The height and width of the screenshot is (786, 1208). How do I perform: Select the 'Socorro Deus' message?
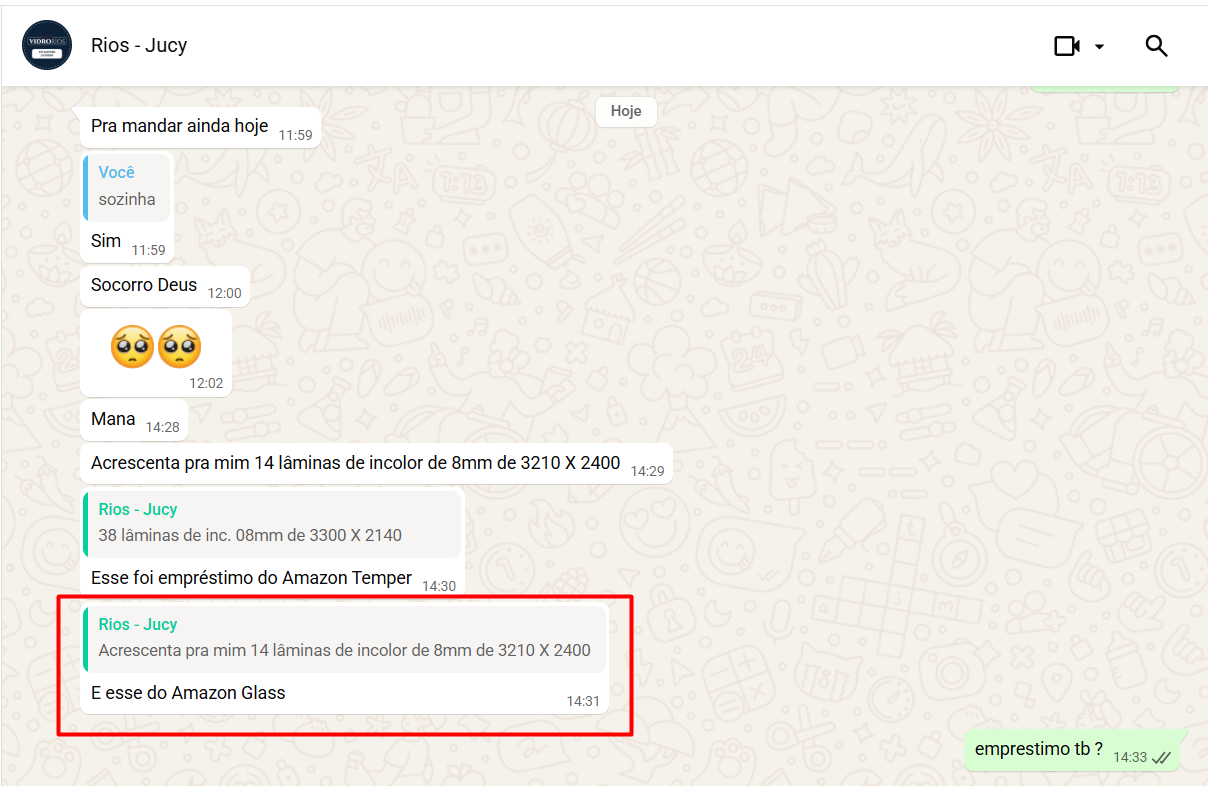(145, 285)
